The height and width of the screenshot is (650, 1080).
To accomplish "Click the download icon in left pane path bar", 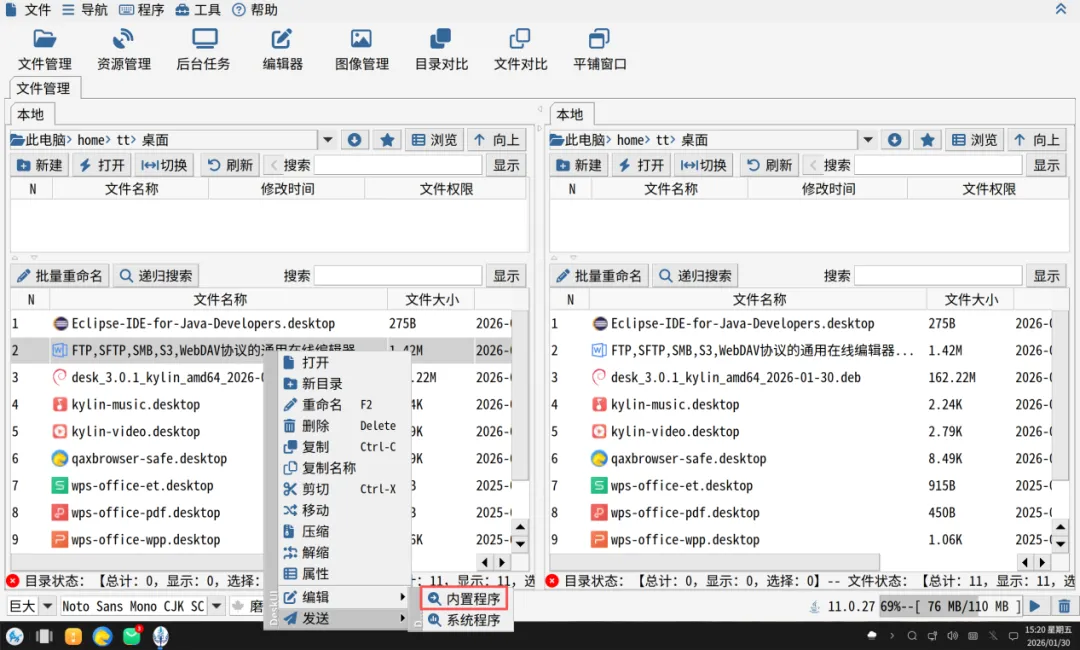I will click(x=355, y=140).
